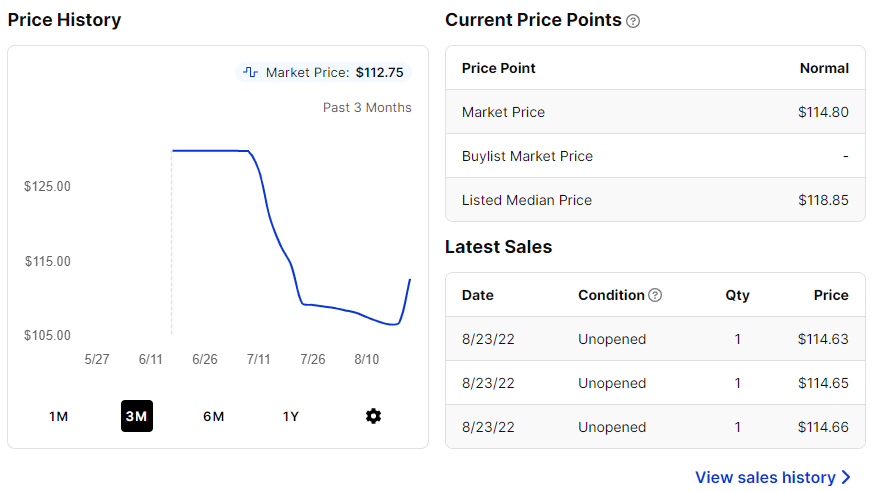
Task: Click the sale priced $114.63
Action: pos(655,339)
